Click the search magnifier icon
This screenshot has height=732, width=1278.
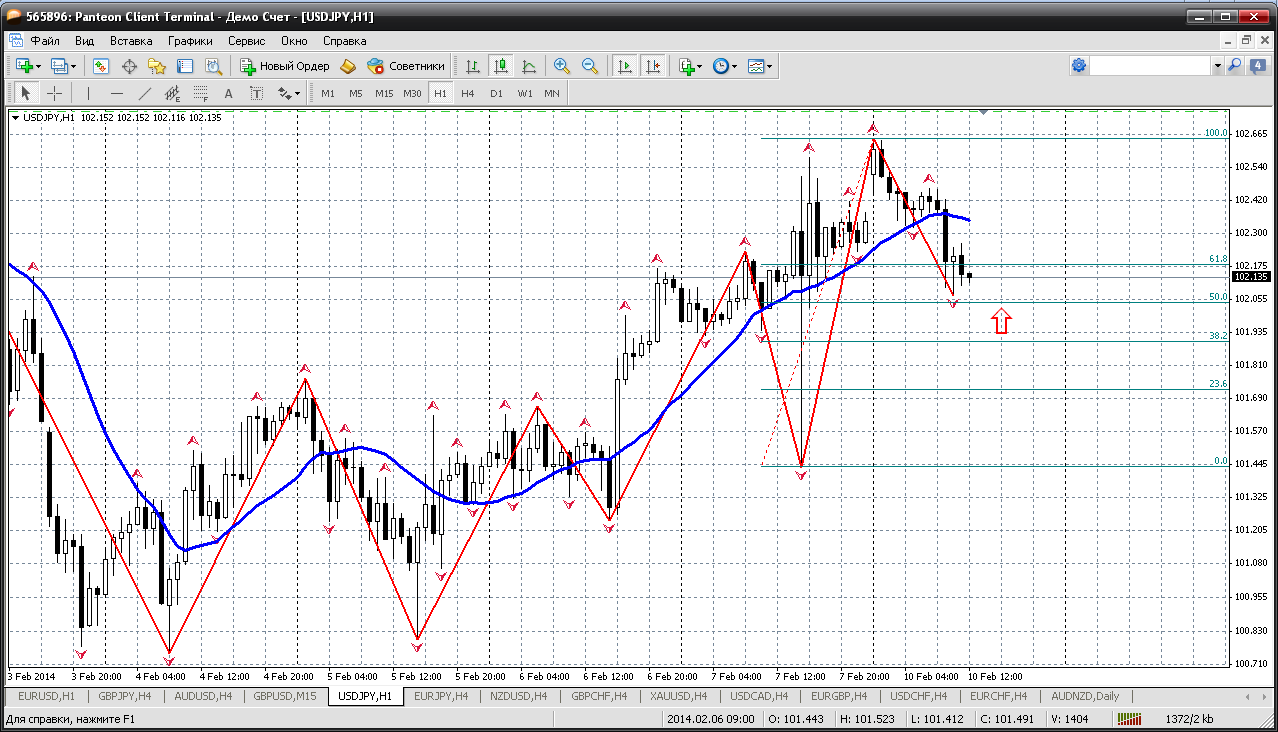pos(1235,65)
